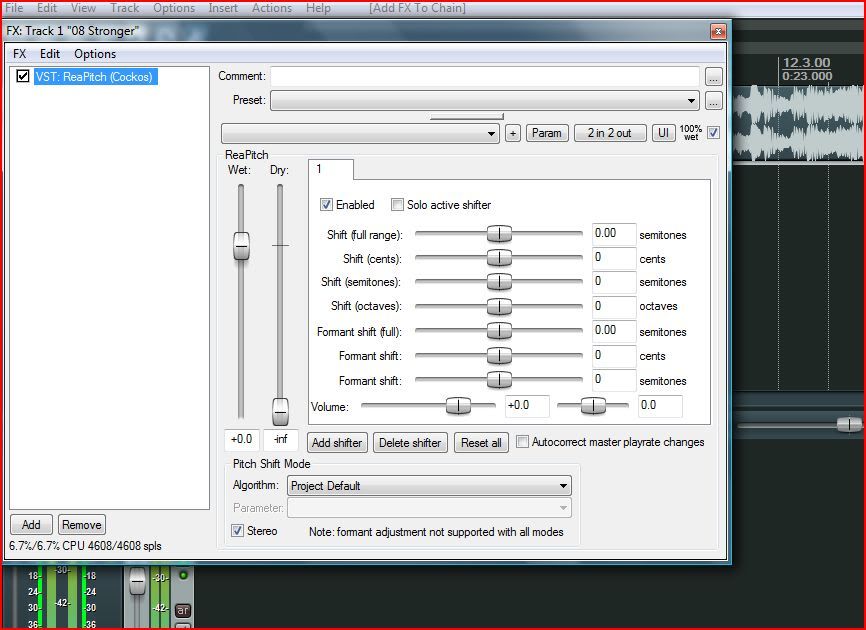Viewport: 866px width, 630px height.
Task: Open the Preset dropdown
Action: 484,101
